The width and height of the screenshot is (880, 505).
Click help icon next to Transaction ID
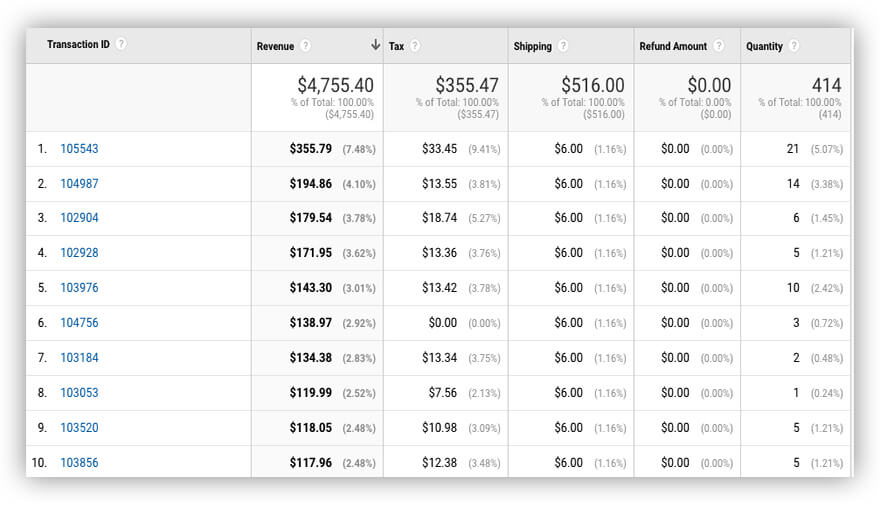pyautogui.click(x=121, y=44)
